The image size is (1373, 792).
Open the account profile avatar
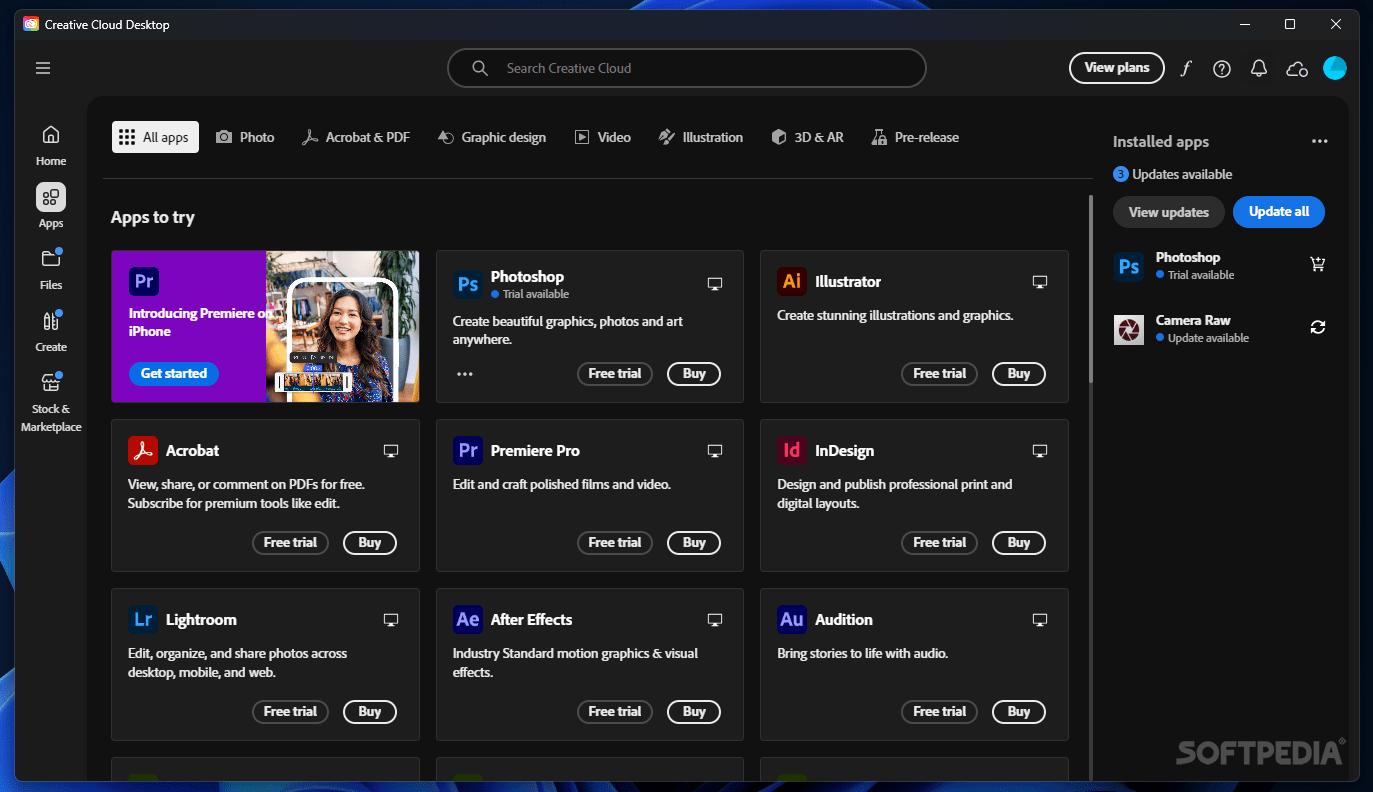click(1335, 68)
